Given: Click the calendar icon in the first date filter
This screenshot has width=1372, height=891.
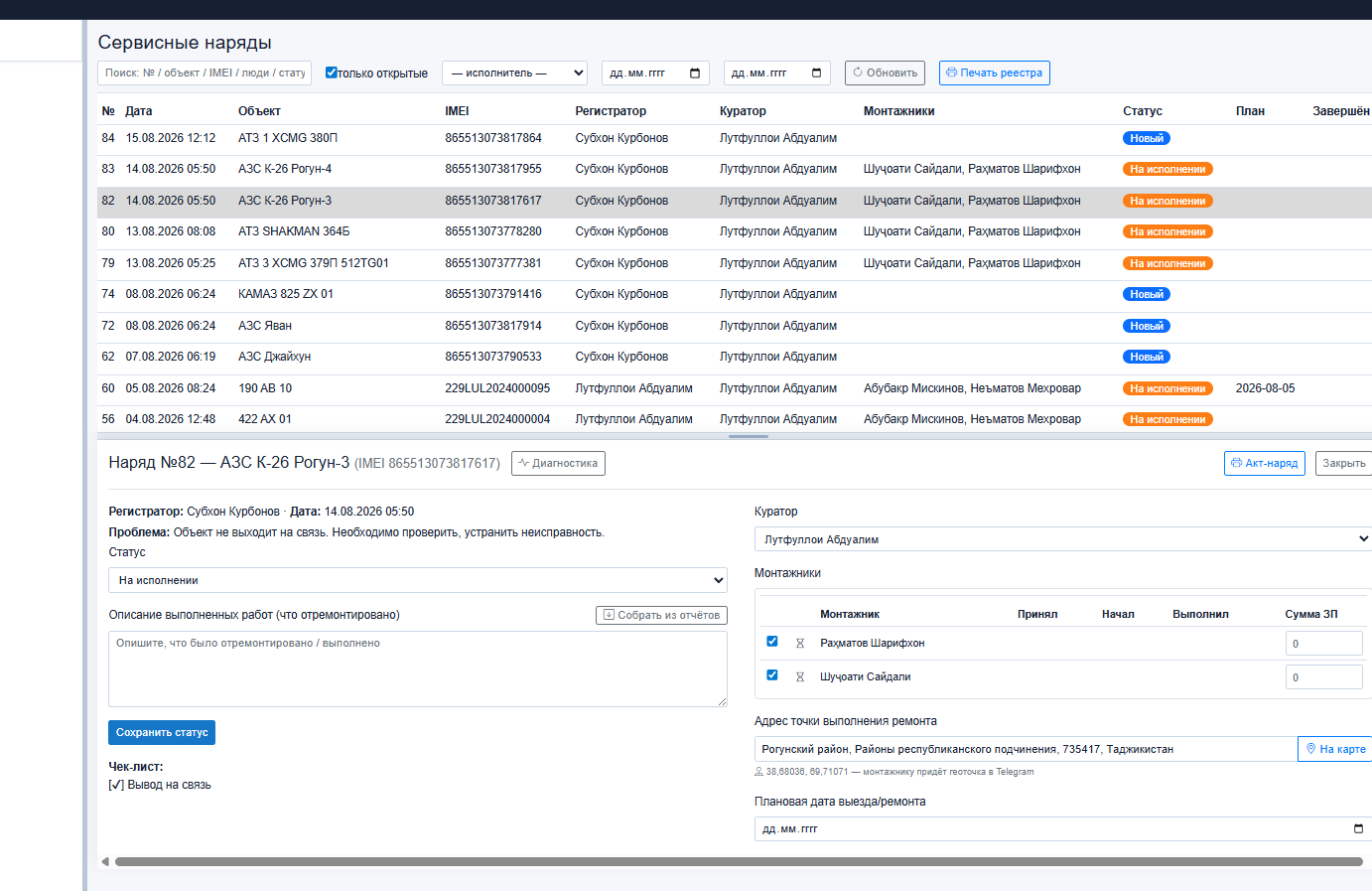Looking at the screenshot, I should [x=695, y=74].
